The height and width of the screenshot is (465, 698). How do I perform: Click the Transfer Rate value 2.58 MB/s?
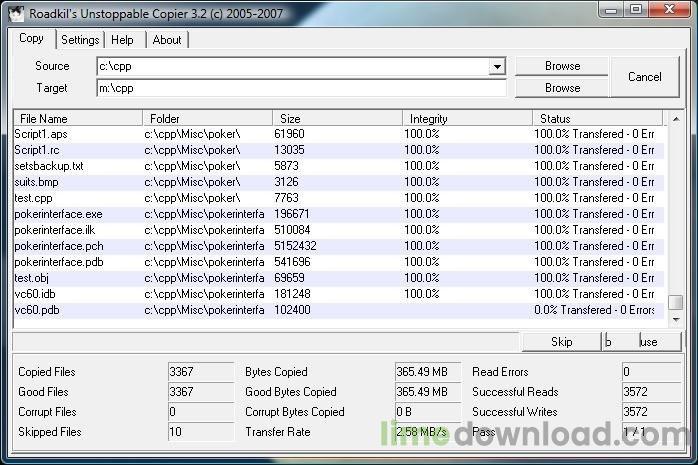coord(428,432)
